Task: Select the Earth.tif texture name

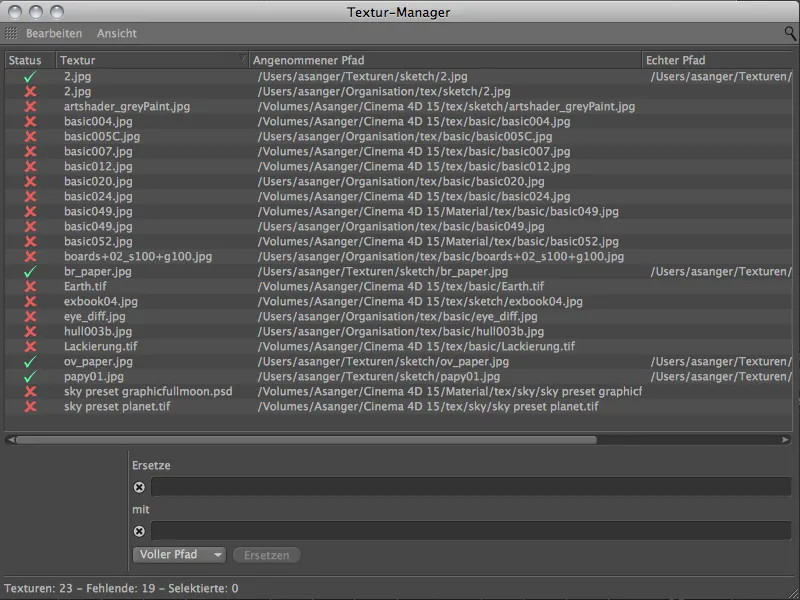Action: [85, 287]
